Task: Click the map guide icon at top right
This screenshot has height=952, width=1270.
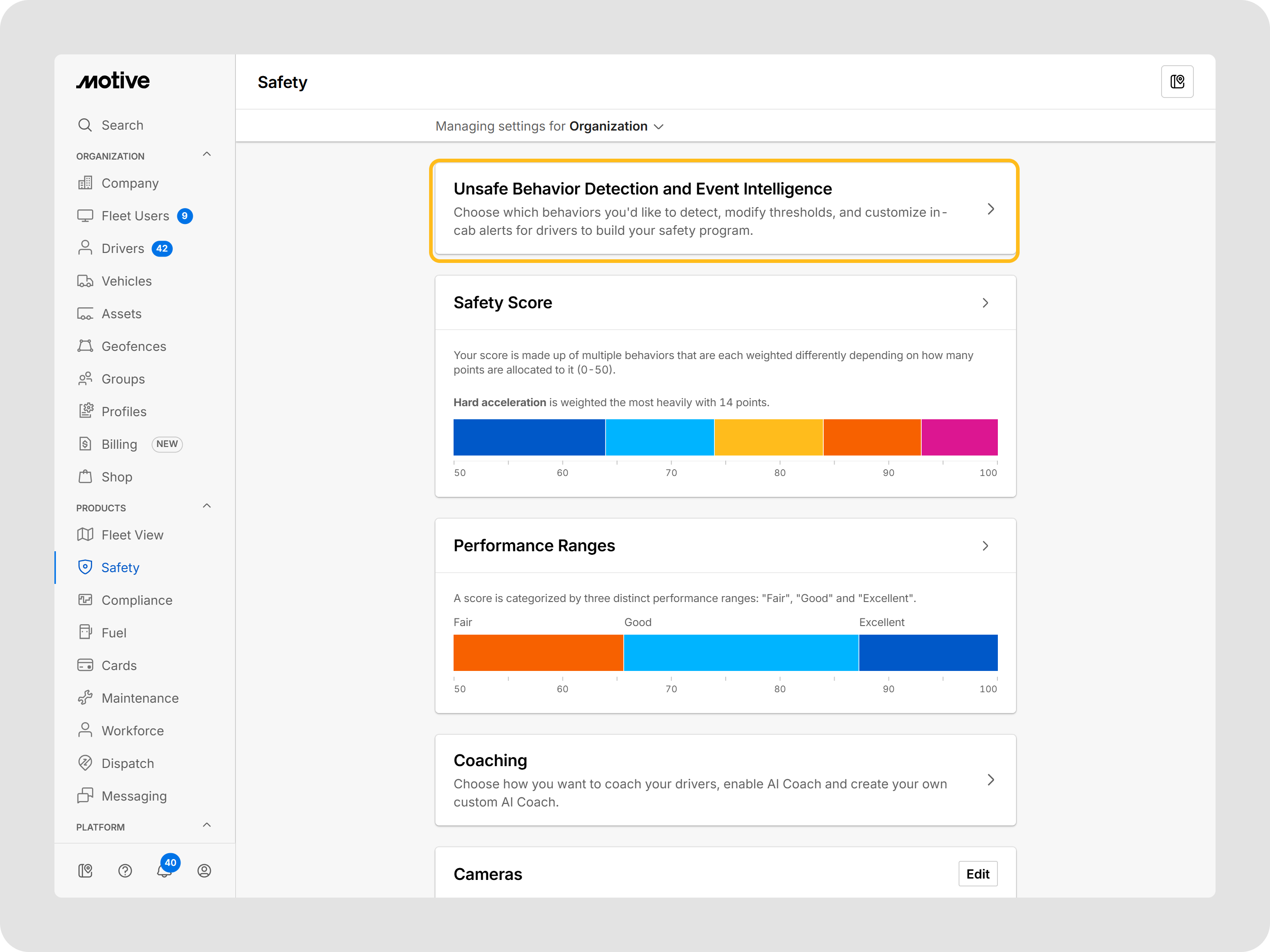Action: point(1177,82)
